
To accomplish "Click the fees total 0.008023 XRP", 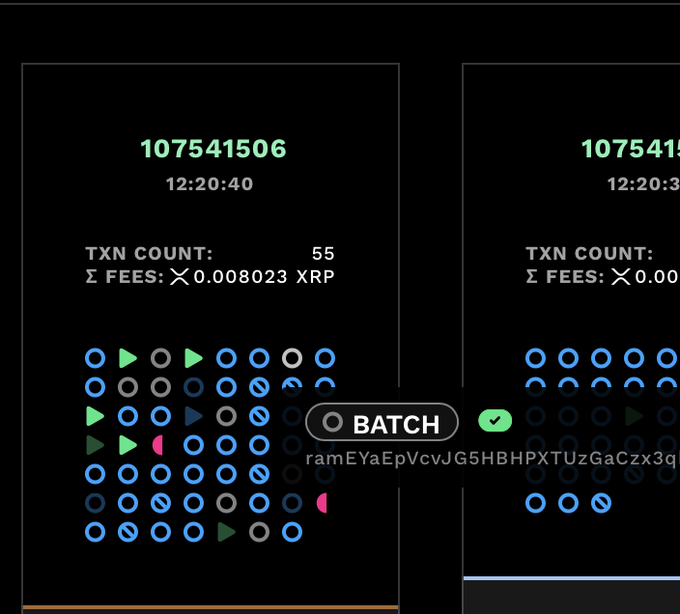I will click(x=264, y=277).
